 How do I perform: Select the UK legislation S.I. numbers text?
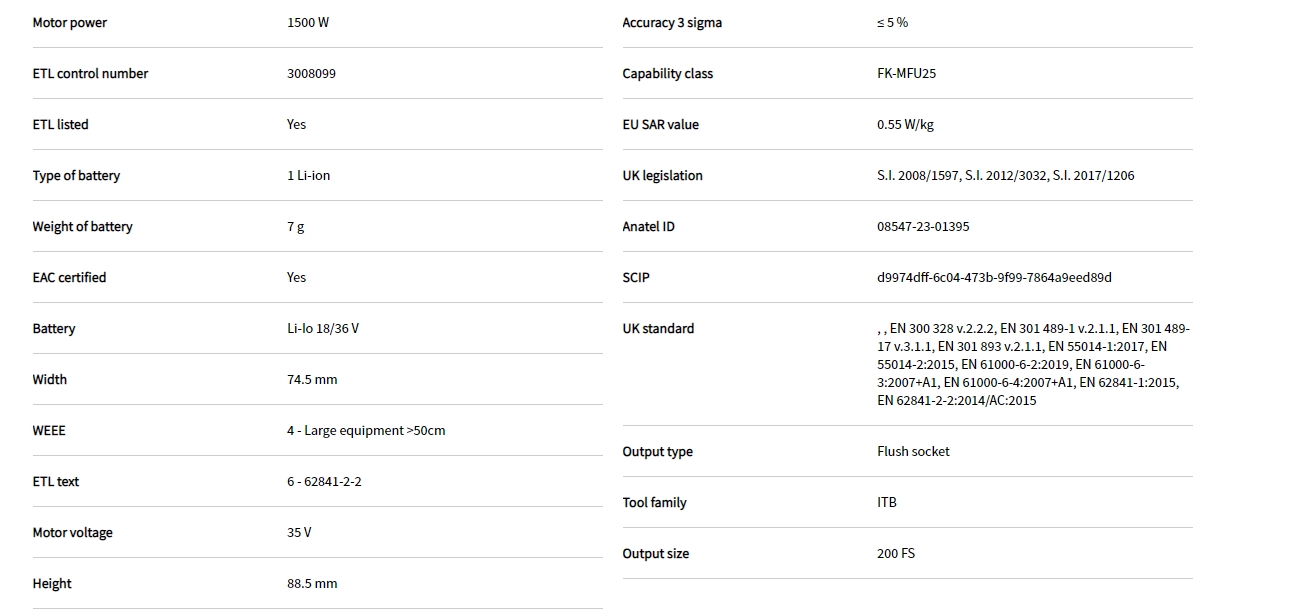coord(1005,176)
